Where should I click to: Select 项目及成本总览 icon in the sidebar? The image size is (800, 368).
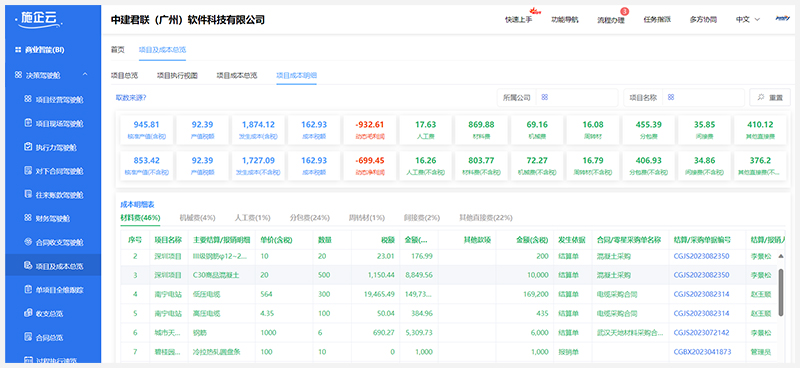pos(28,266)
